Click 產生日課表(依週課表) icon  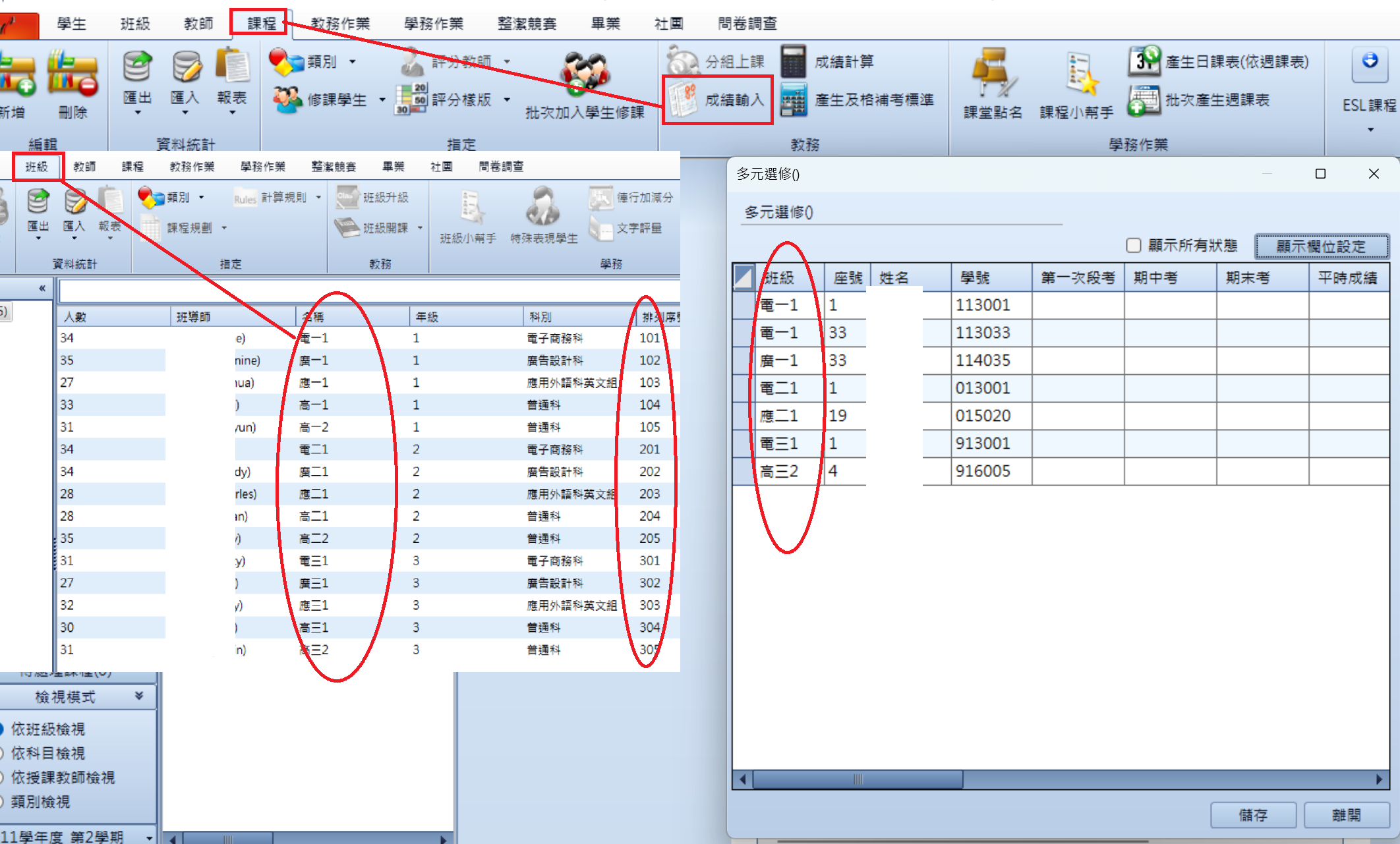click(x=1144, y=61)
